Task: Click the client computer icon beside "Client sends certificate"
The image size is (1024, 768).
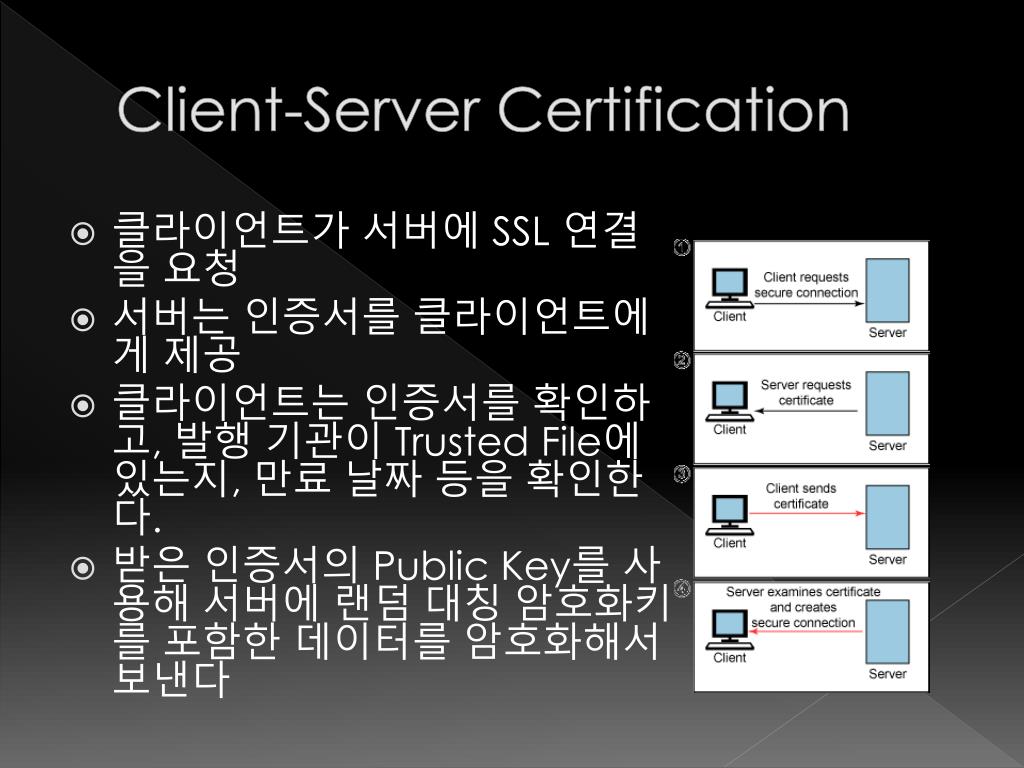Action: [x=729, y=515]
